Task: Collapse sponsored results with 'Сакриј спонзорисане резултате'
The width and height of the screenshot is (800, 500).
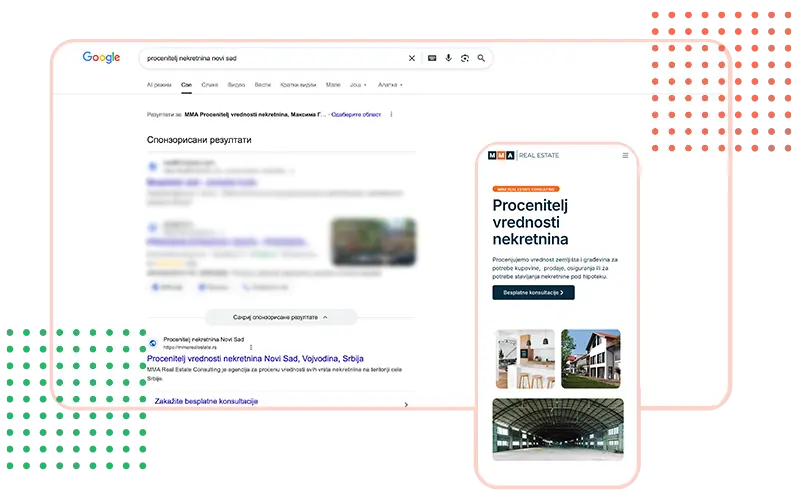Action: [x=281, y=317]
